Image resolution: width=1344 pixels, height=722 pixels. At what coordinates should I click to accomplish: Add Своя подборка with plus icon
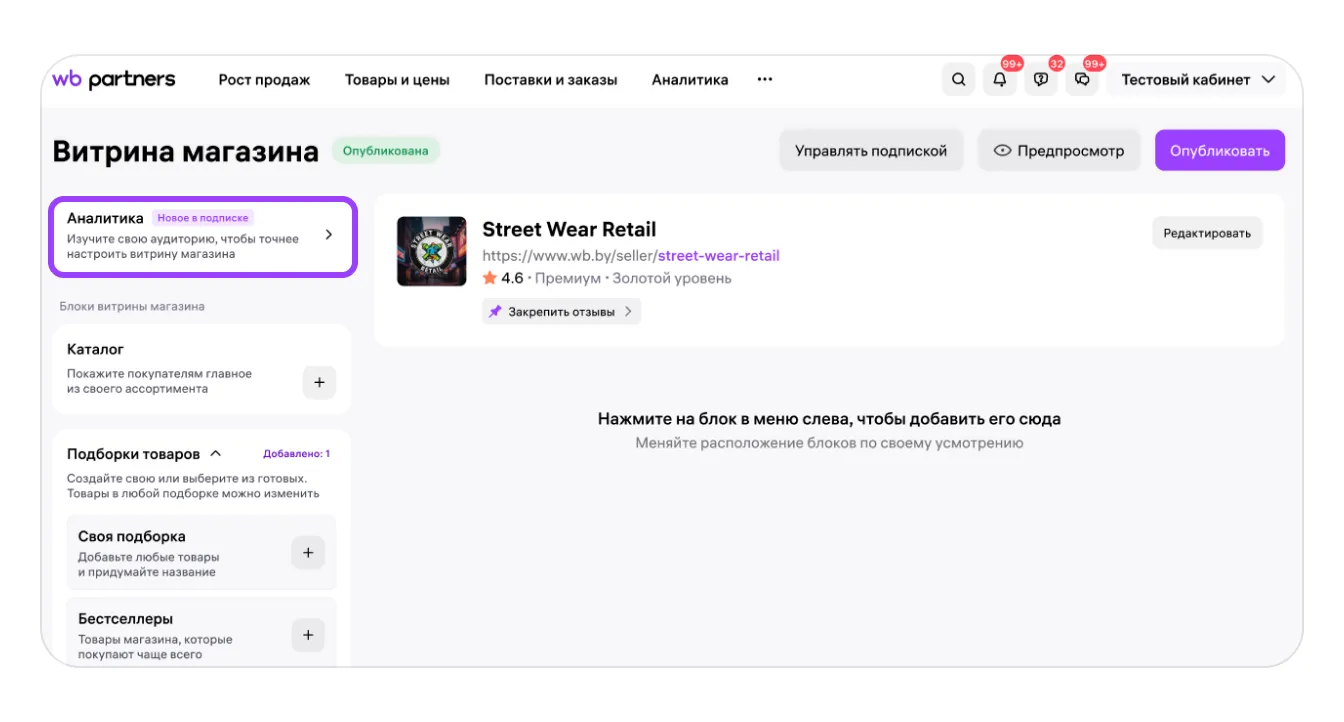(x=308, y=553)
